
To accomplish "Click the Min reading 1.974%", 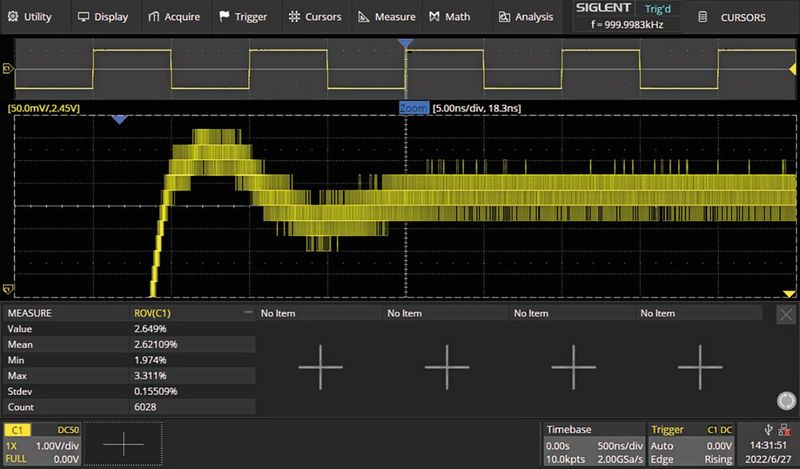I will click(150, 360).
